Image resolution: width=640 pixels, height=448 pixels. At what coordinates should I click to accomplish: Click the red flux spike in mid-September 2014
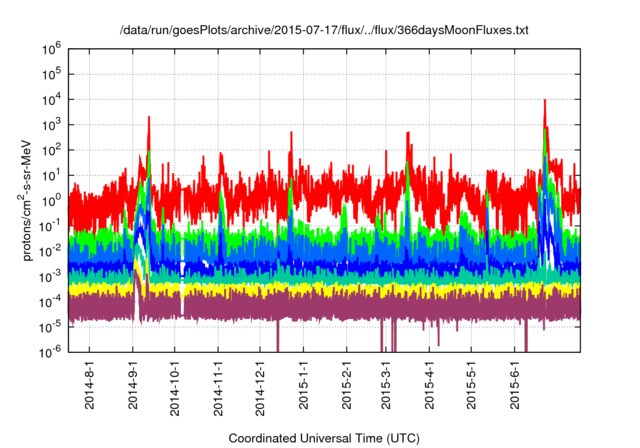click(x=149, y=122)
